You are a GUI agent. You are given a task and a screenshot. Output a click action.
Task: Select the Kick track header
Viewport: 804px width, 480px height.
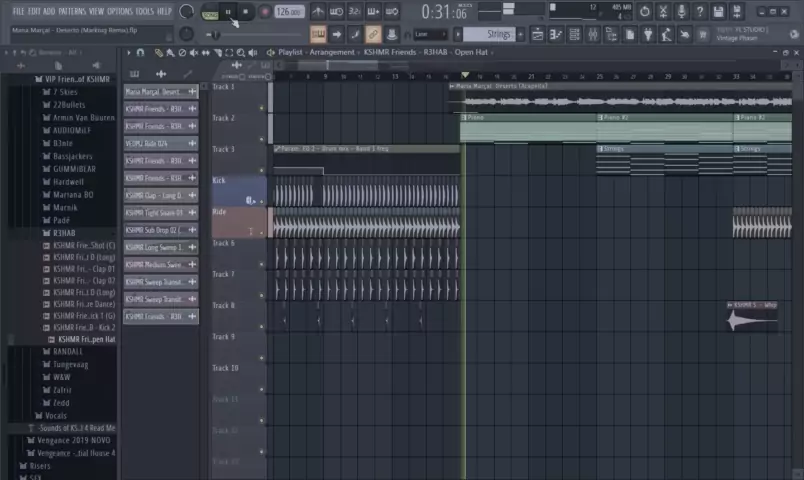(239, 191)
